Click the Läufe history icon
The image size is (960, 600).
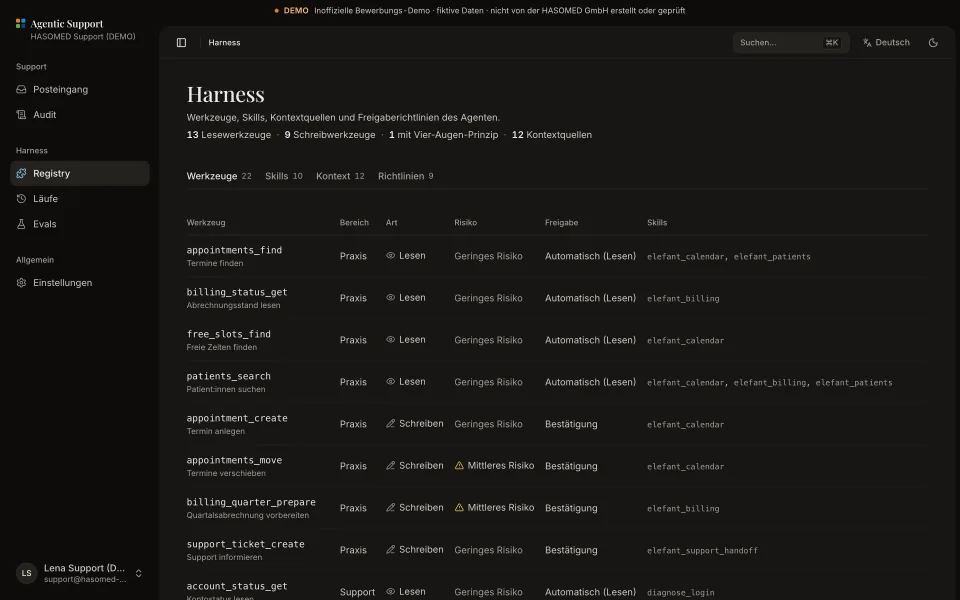(21, 198)
